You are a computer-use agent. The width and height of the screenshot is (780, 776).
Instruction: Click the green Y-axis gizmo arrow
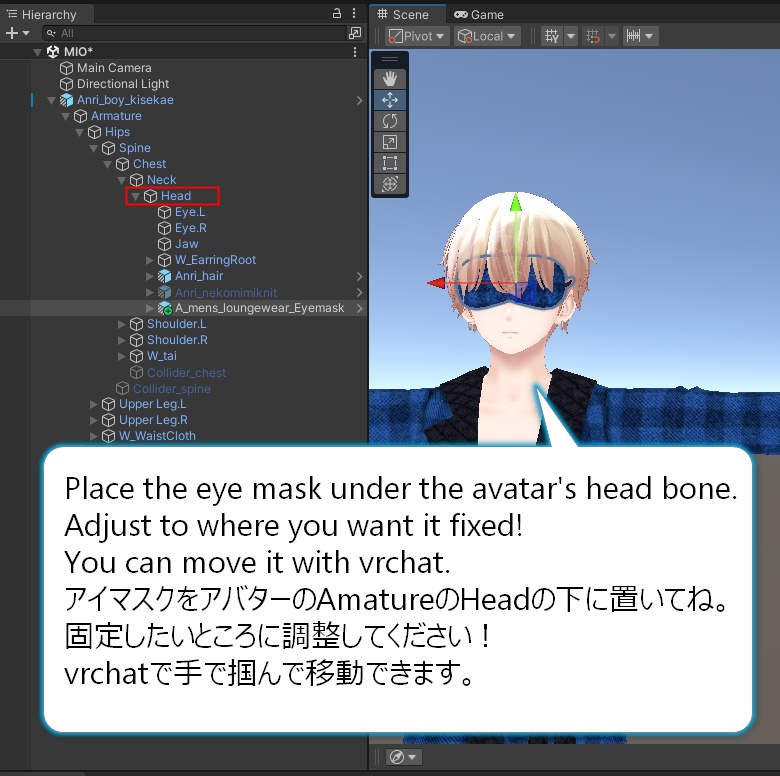tap(516, 203)
